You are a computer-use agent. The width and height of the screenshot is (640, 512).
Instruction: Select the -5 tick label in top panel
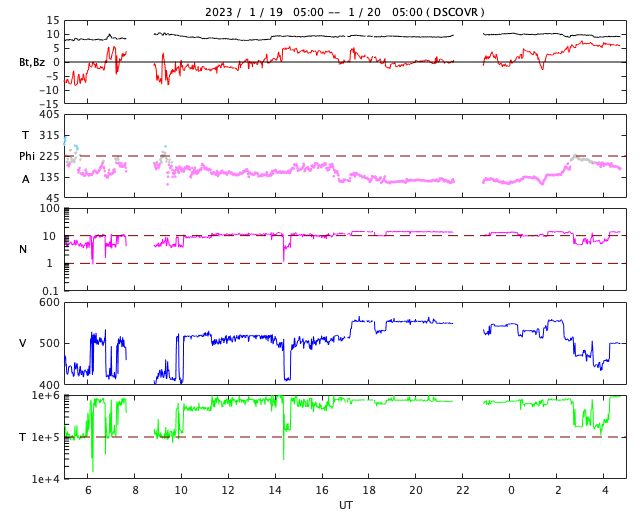click(x=51, y=76)
